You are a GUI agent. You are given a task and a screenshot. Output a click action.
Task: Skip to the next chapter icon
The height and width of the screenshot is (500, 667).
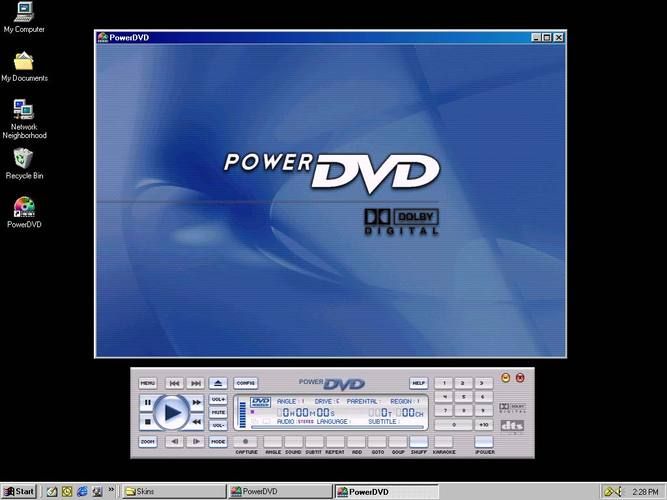coord(196,383)
